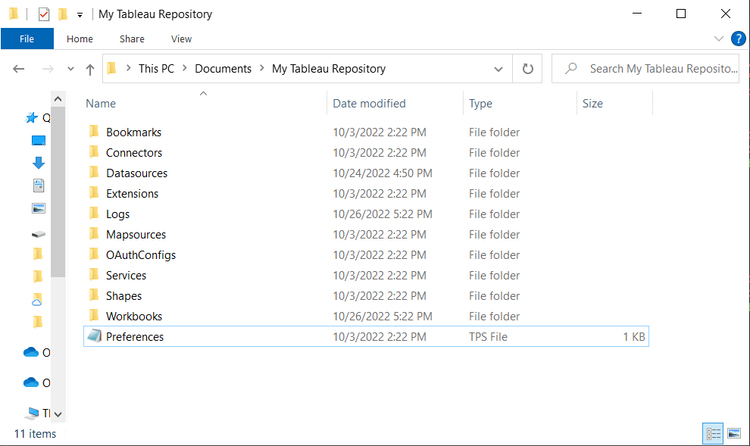This screenshot has width=750, height=446.
Task: Select the Shapes folder icon
Action: tap(94, 295)
